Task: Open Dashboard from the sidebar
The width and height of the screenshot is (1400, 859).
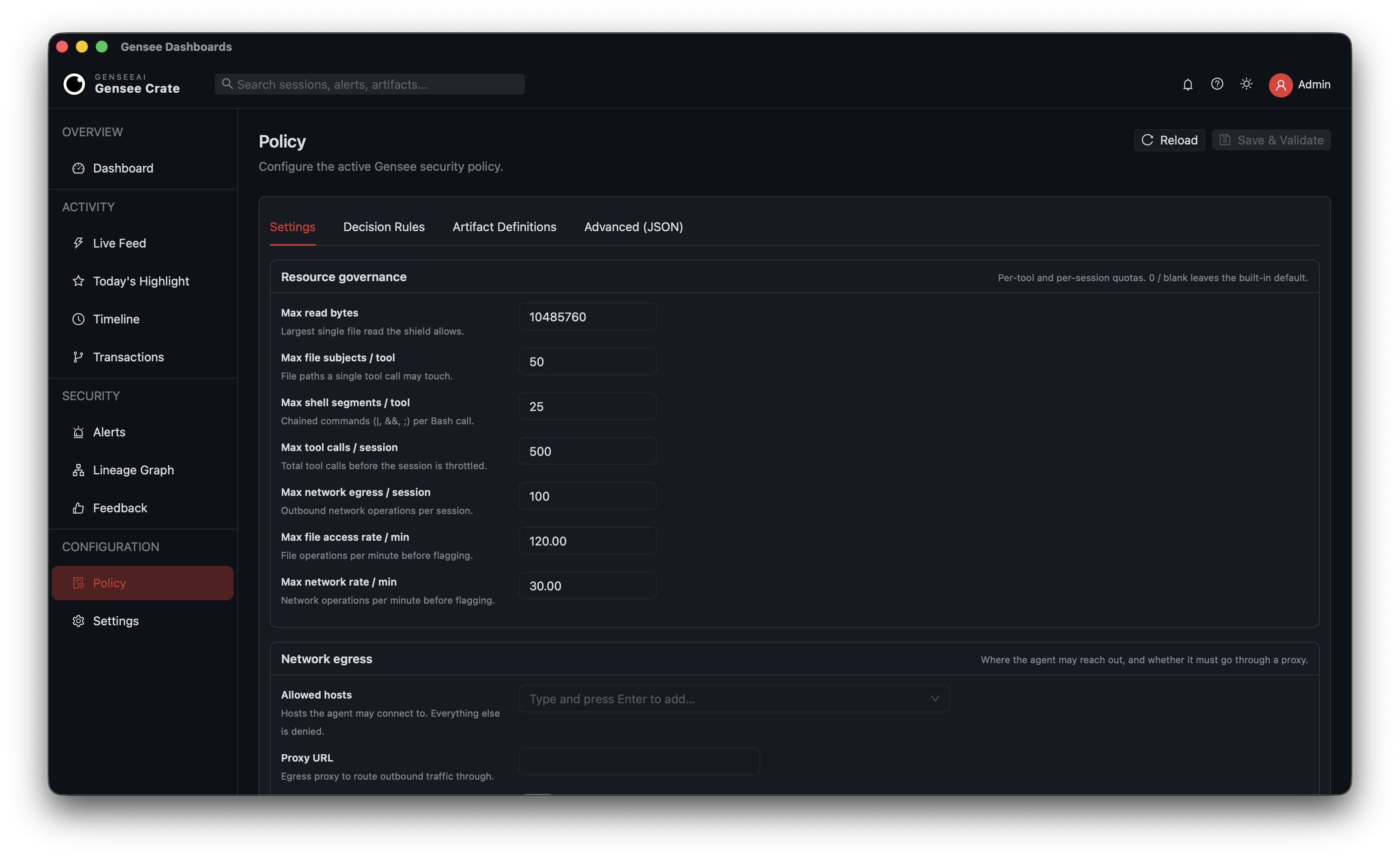Action: 143,168
